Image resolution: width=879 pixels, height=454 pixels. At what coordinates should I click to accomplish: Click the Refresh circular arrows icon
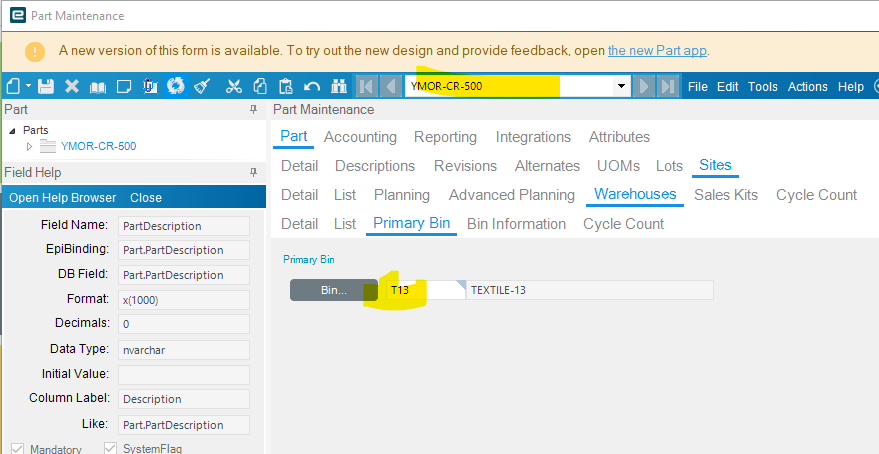point(175,86)
